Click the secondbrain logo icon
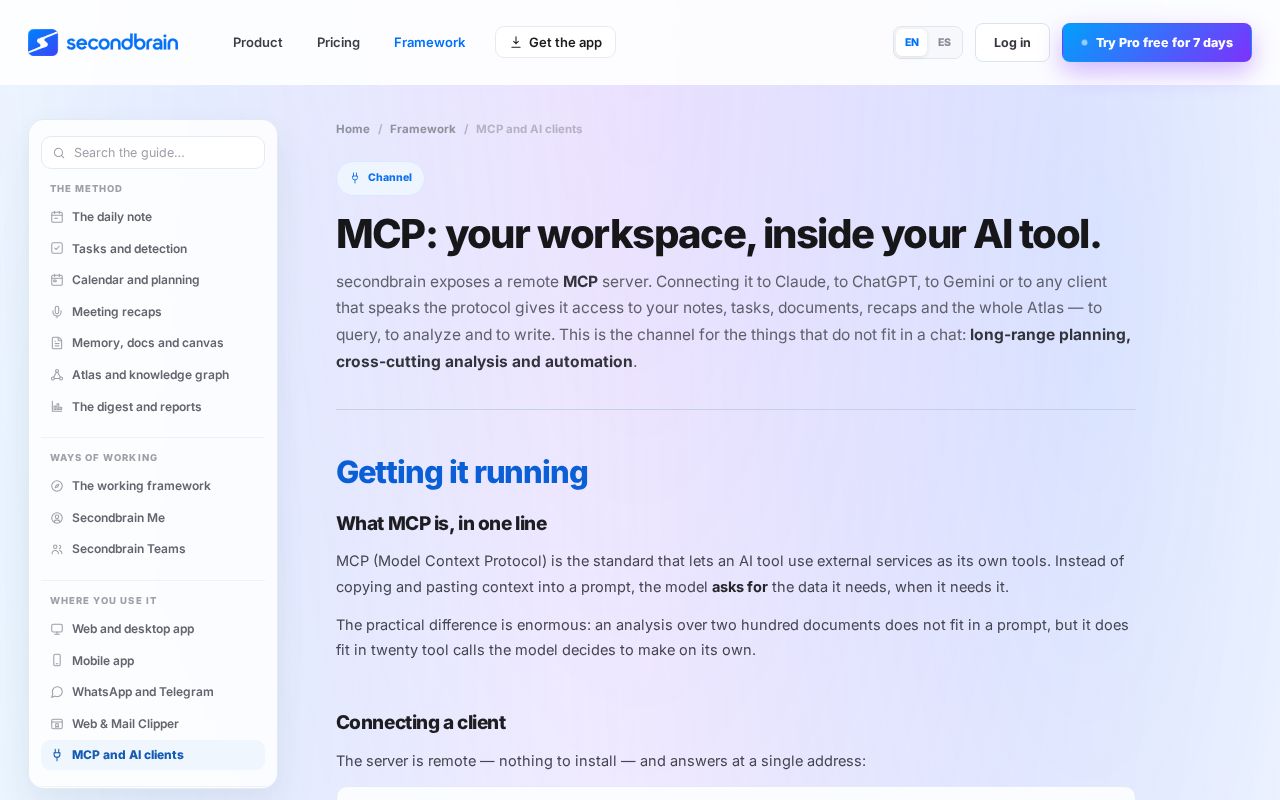 point(43,42)
